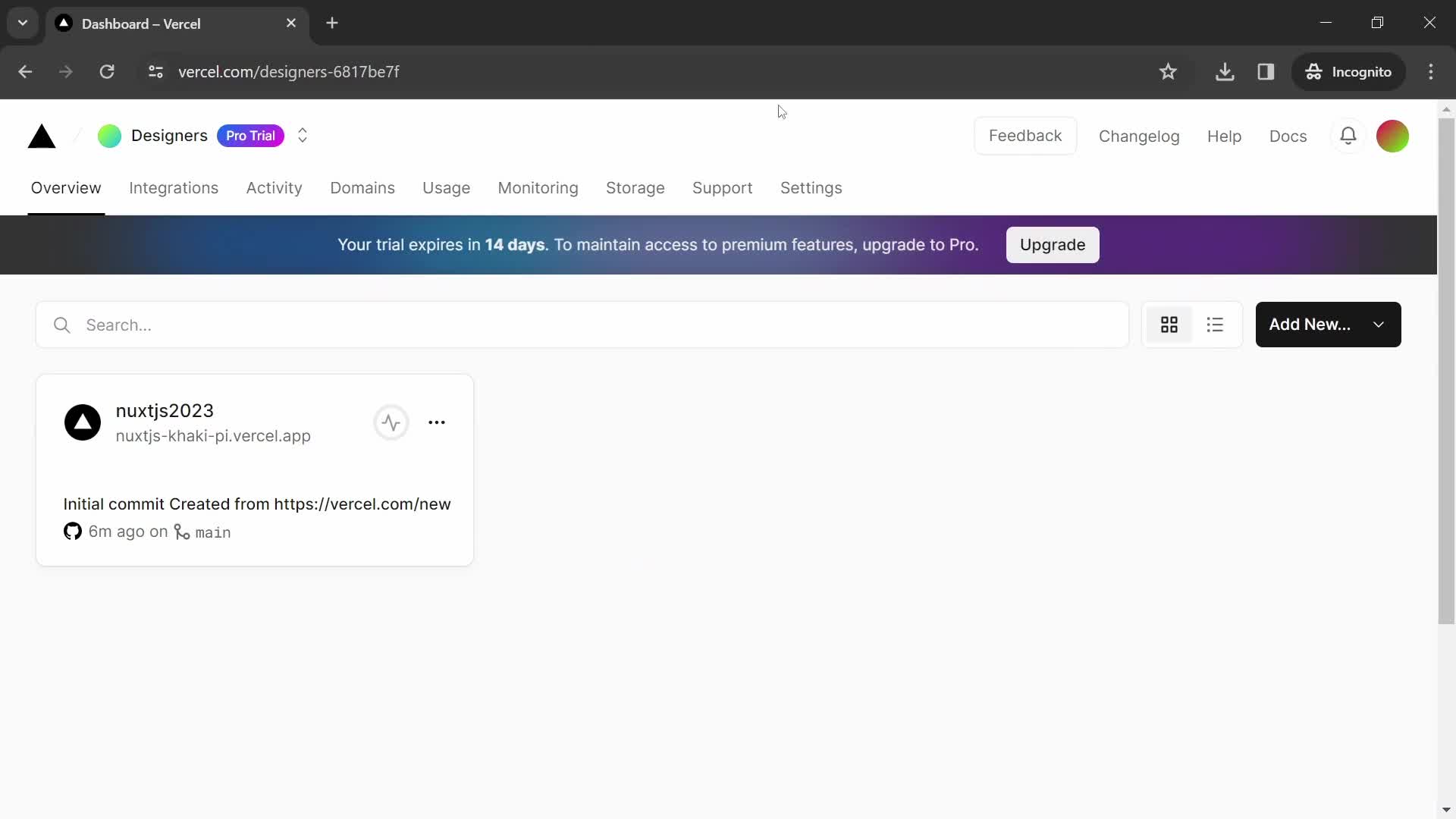Click the three-dots menu icon on project card

pos(437,422)
